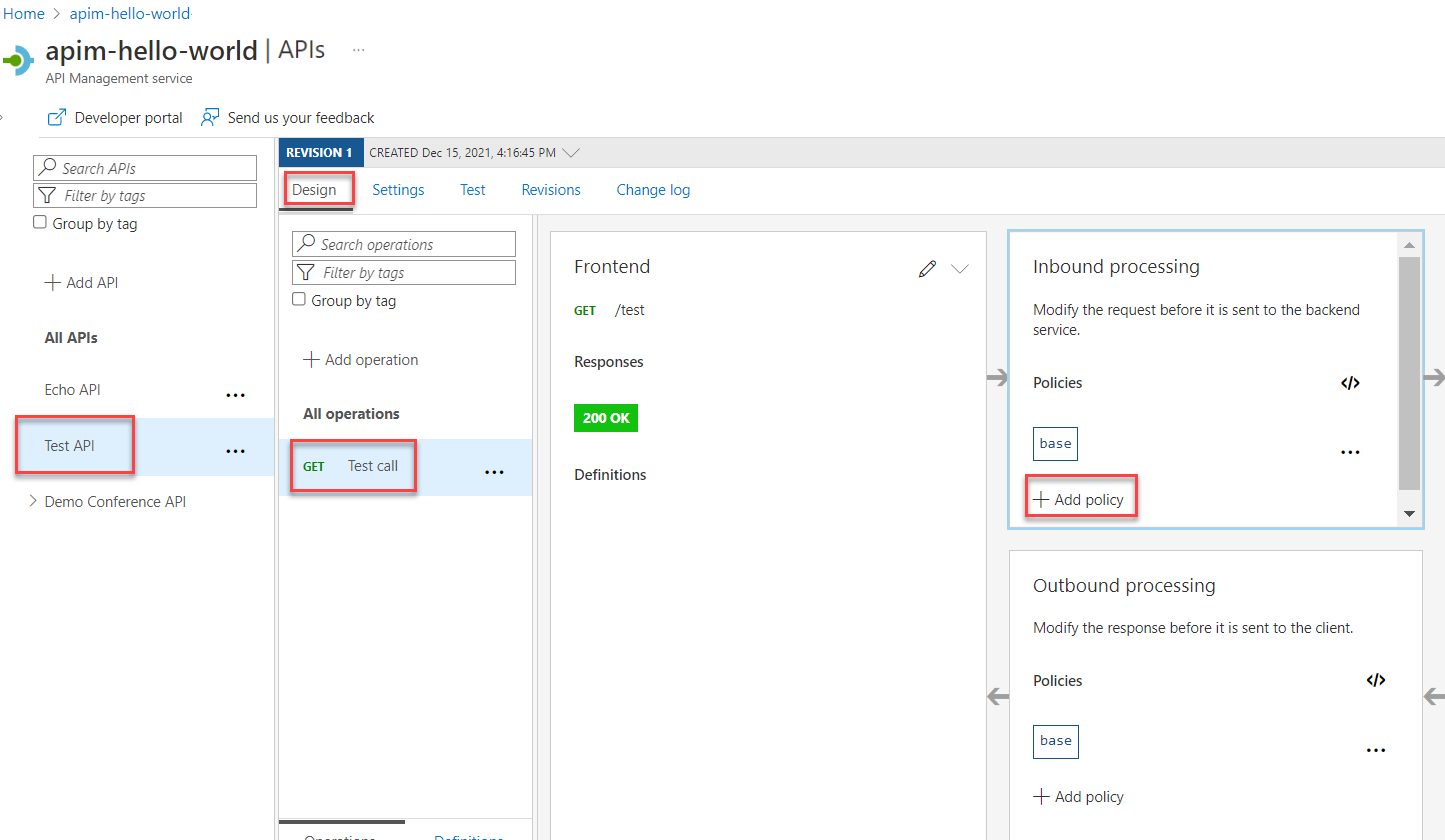Switch to the Settings tab
1445x840 pixels.
click(x=398, y=190)
